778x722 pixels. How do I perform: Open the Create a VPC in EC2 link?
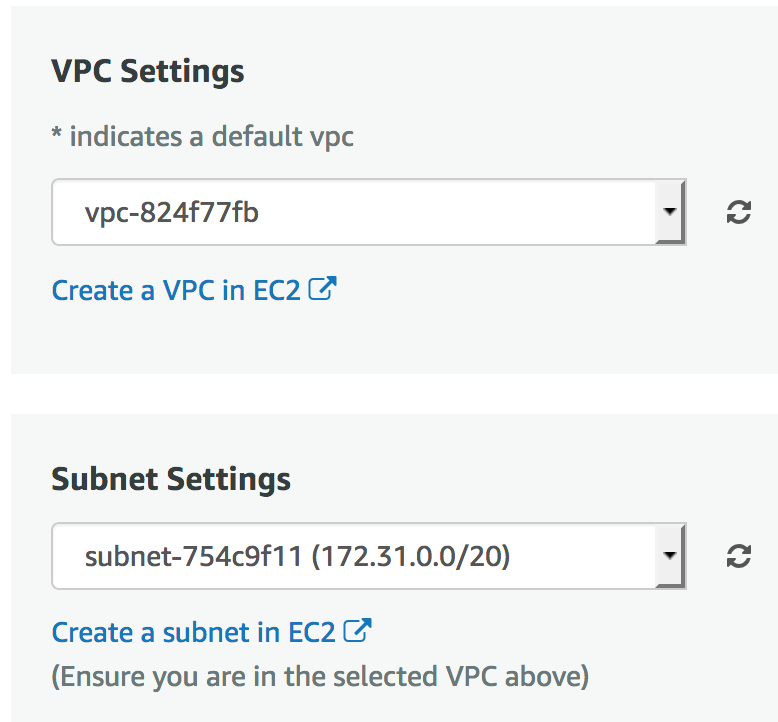[176, 291]
